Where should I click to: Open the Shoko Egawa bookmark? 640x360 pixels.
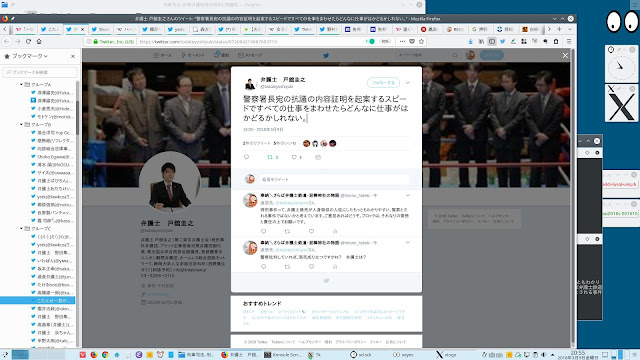click(x=52, y=157)
